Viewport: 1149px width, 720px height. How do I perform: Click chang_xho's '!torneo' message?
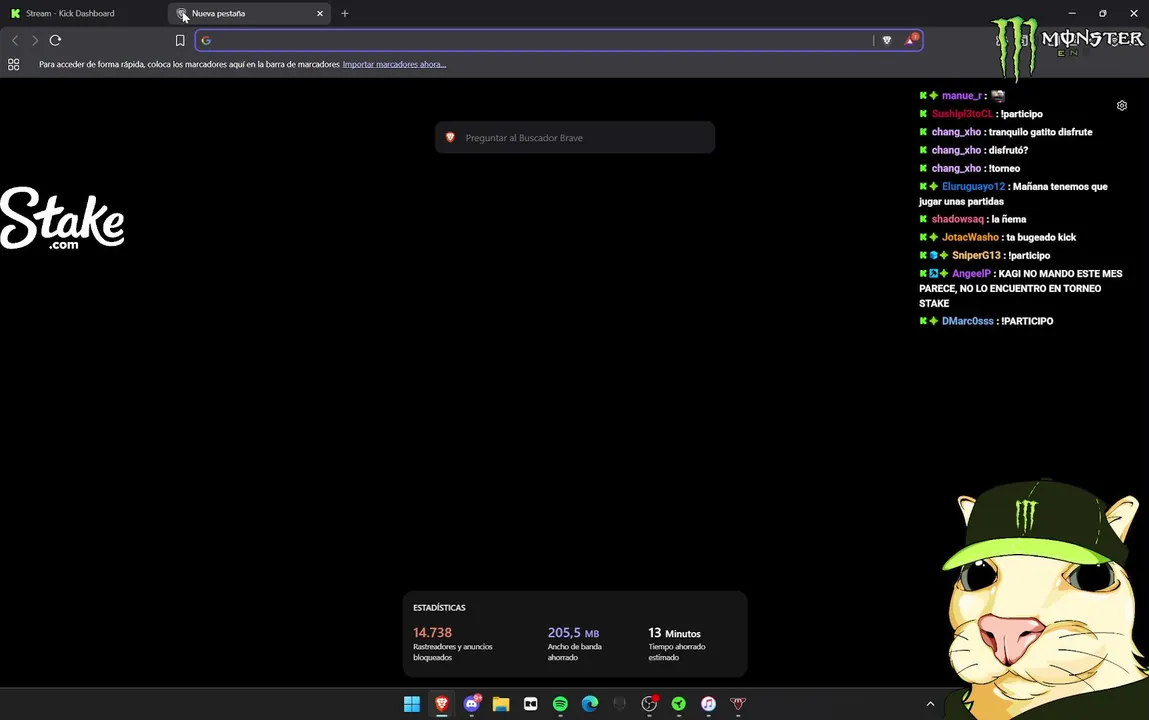coord(1004,168)
